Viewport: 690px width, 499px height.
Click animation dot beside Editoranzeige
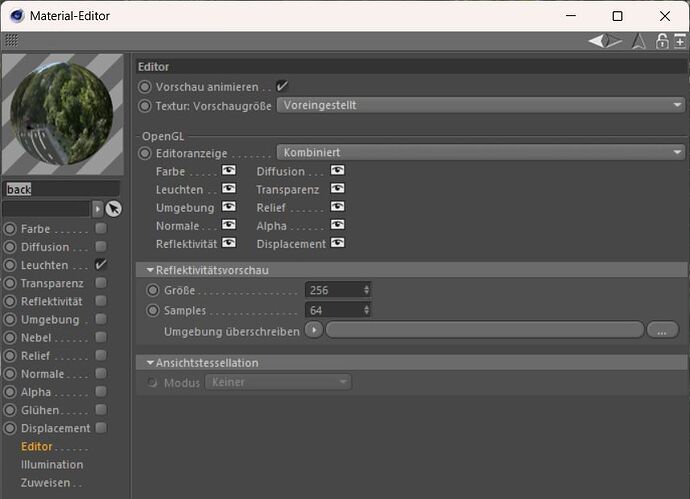pos(145,153)
